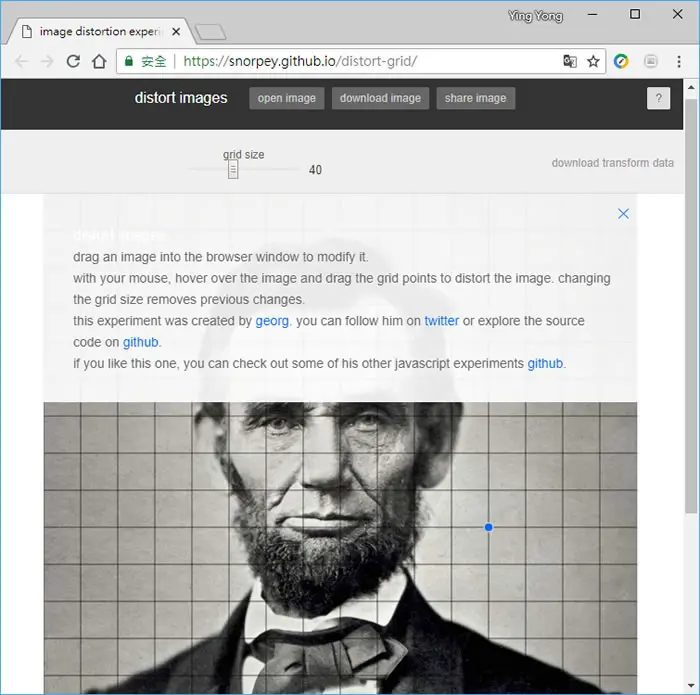700x695 pixels.
Task: Click the grid size slider handle
Action: click(x=233, y=170)
